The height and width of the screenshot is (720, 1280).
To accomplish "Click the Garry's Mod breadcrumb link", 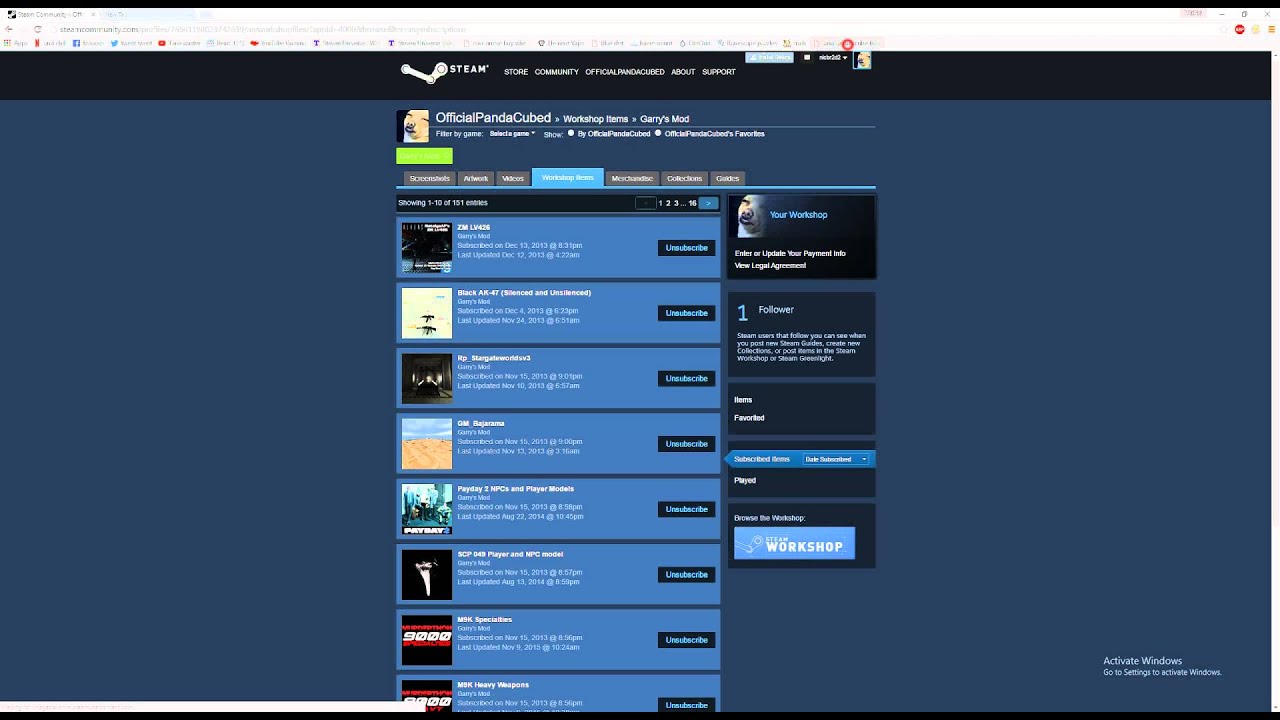I will click(x=664, y=119).
